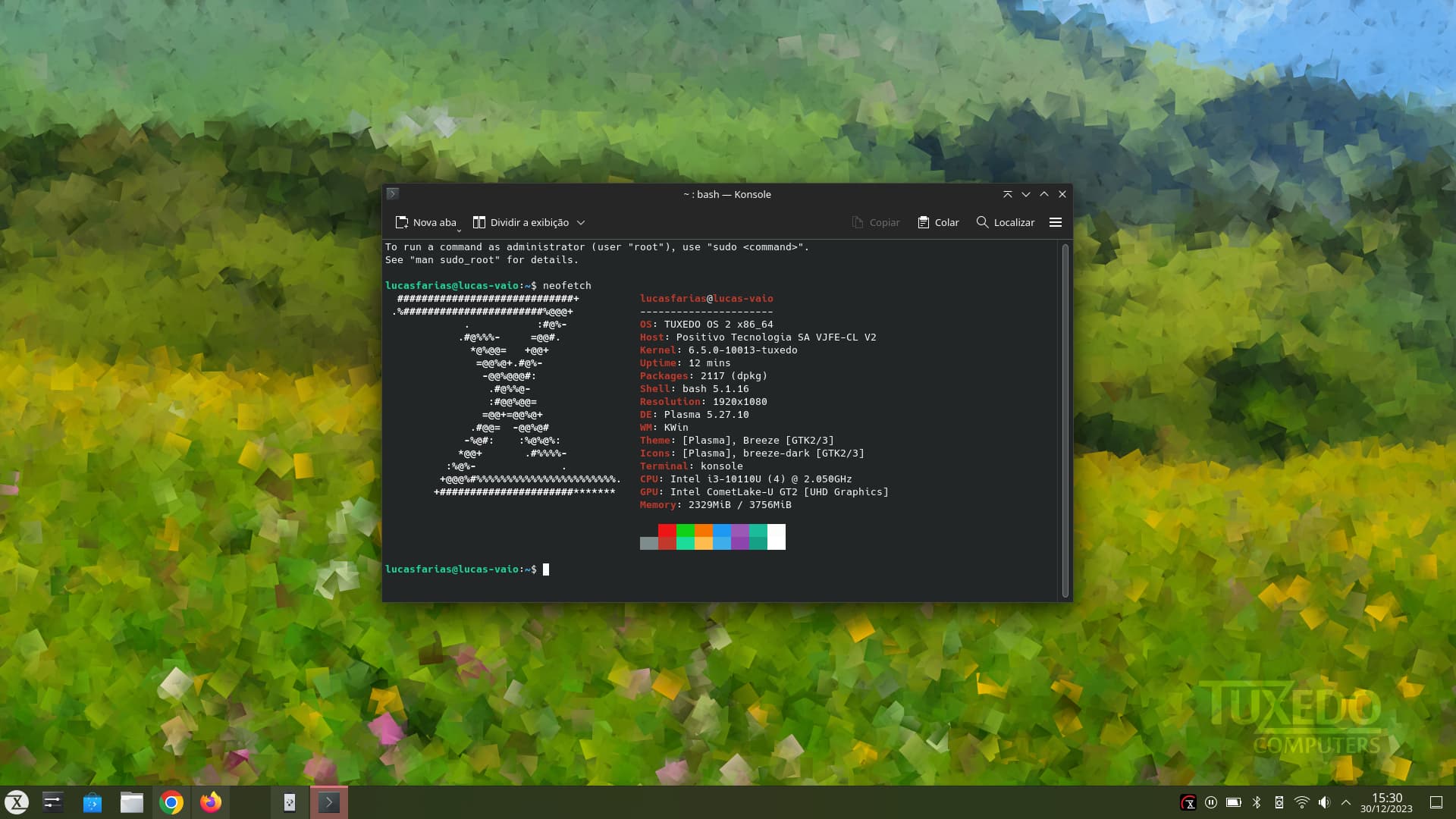Viewport: 1456px width, 819px height.
Task: Toggle keep-above button in Konsole titlebar
Action: tap(1007, 194)
